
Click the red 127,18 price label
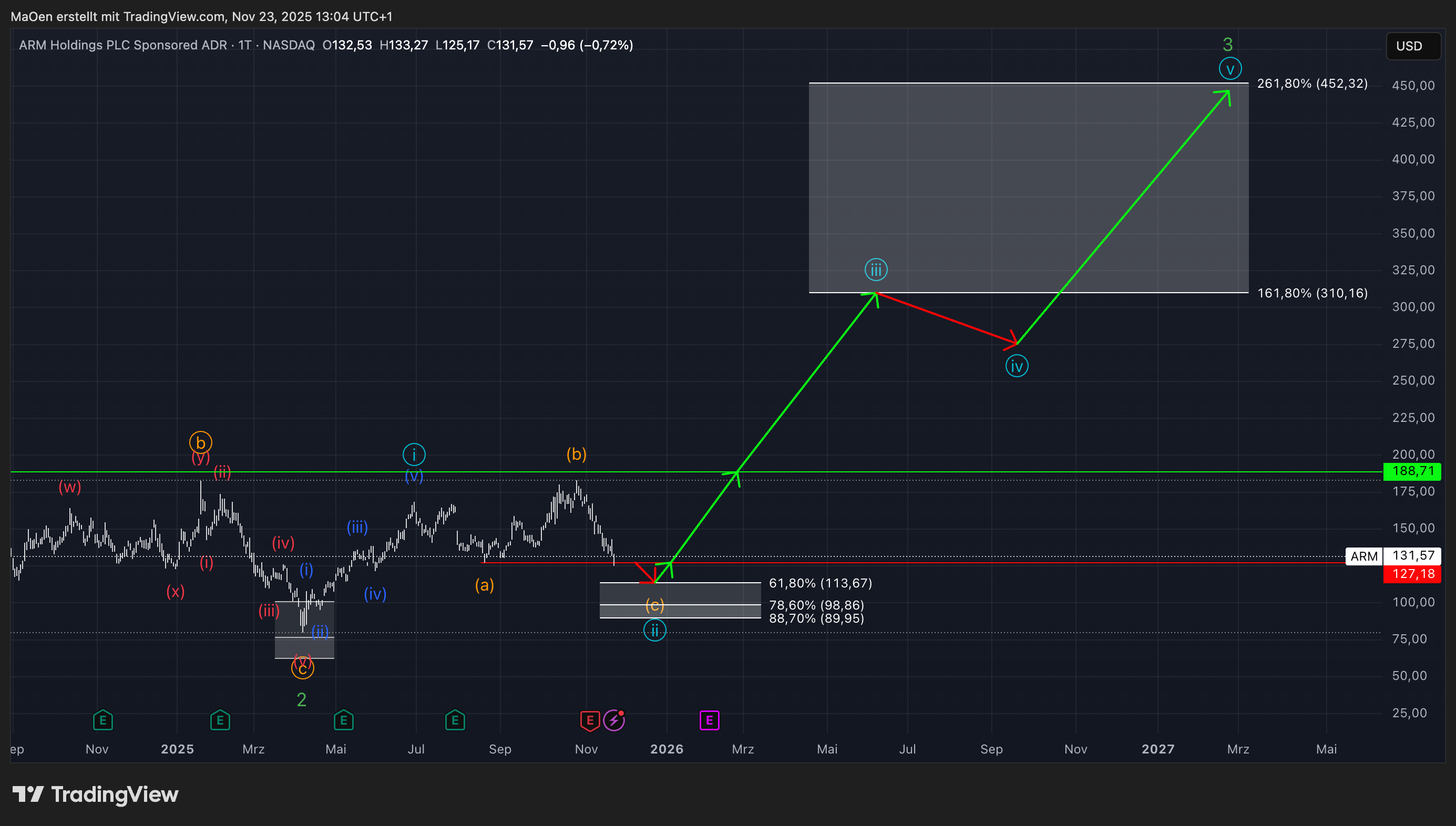tap(1412, 574)
